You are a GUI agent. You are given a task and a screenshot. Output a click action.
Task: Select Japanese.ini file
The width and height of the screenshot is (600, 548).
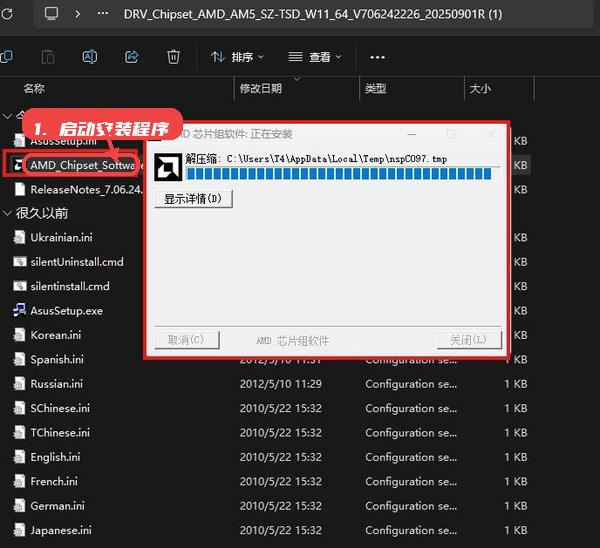pyautogui.click(x=61, y=530)
